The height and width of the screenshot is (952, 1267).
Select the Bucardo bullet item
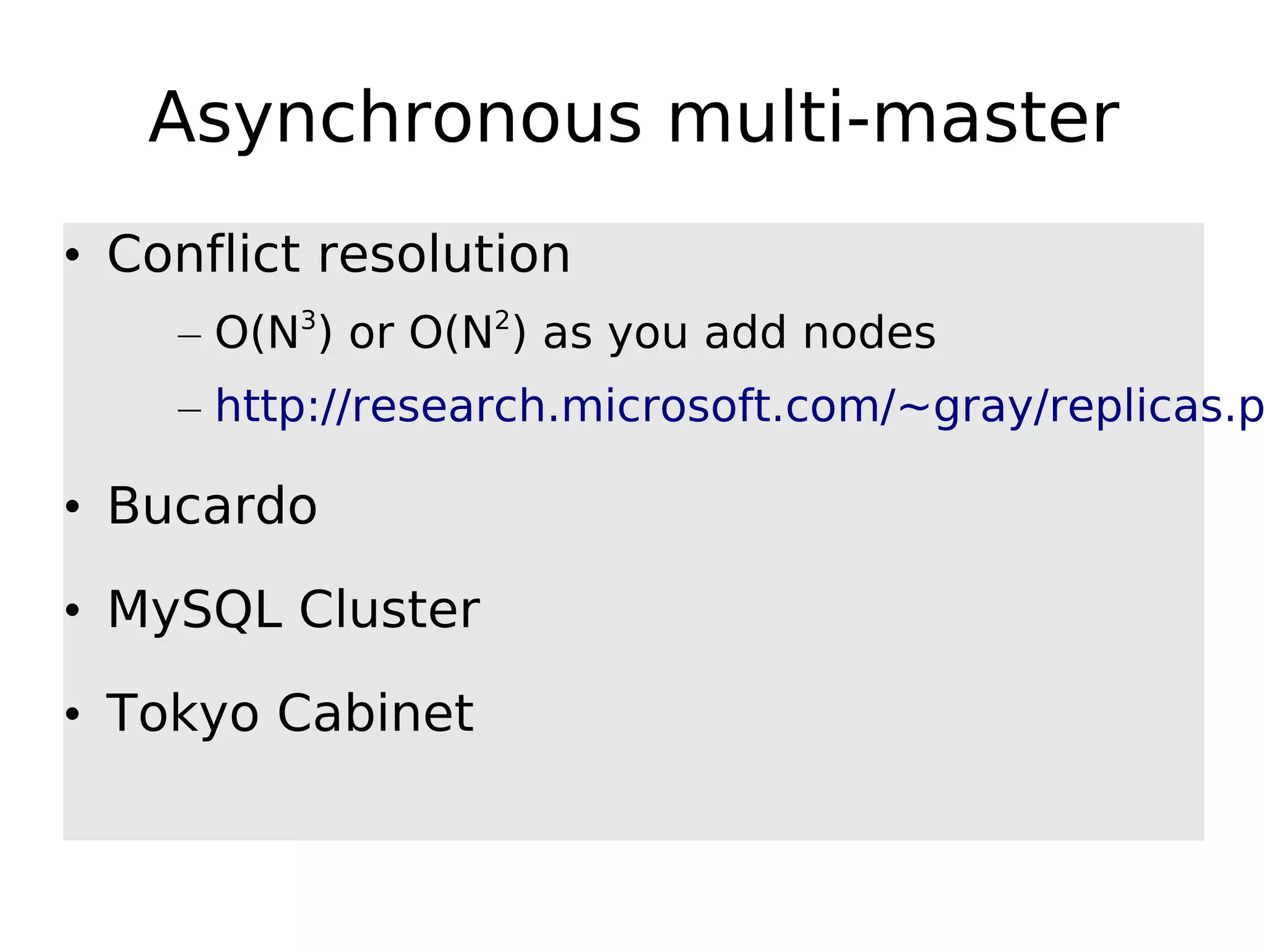pyautogui.click(x=212, y=506)
